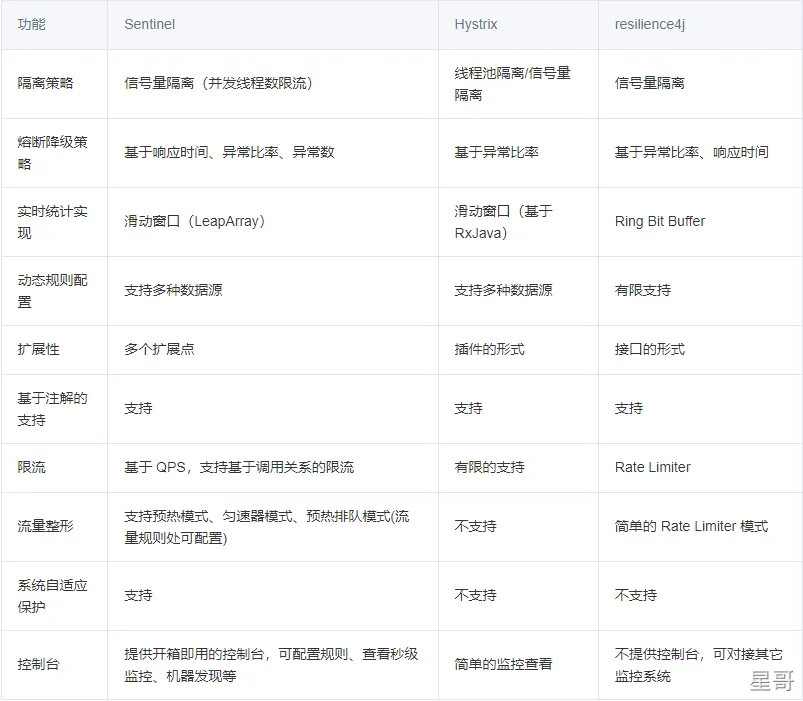
Task: Select the 系统自适应保护 row label
Action: 52,595
